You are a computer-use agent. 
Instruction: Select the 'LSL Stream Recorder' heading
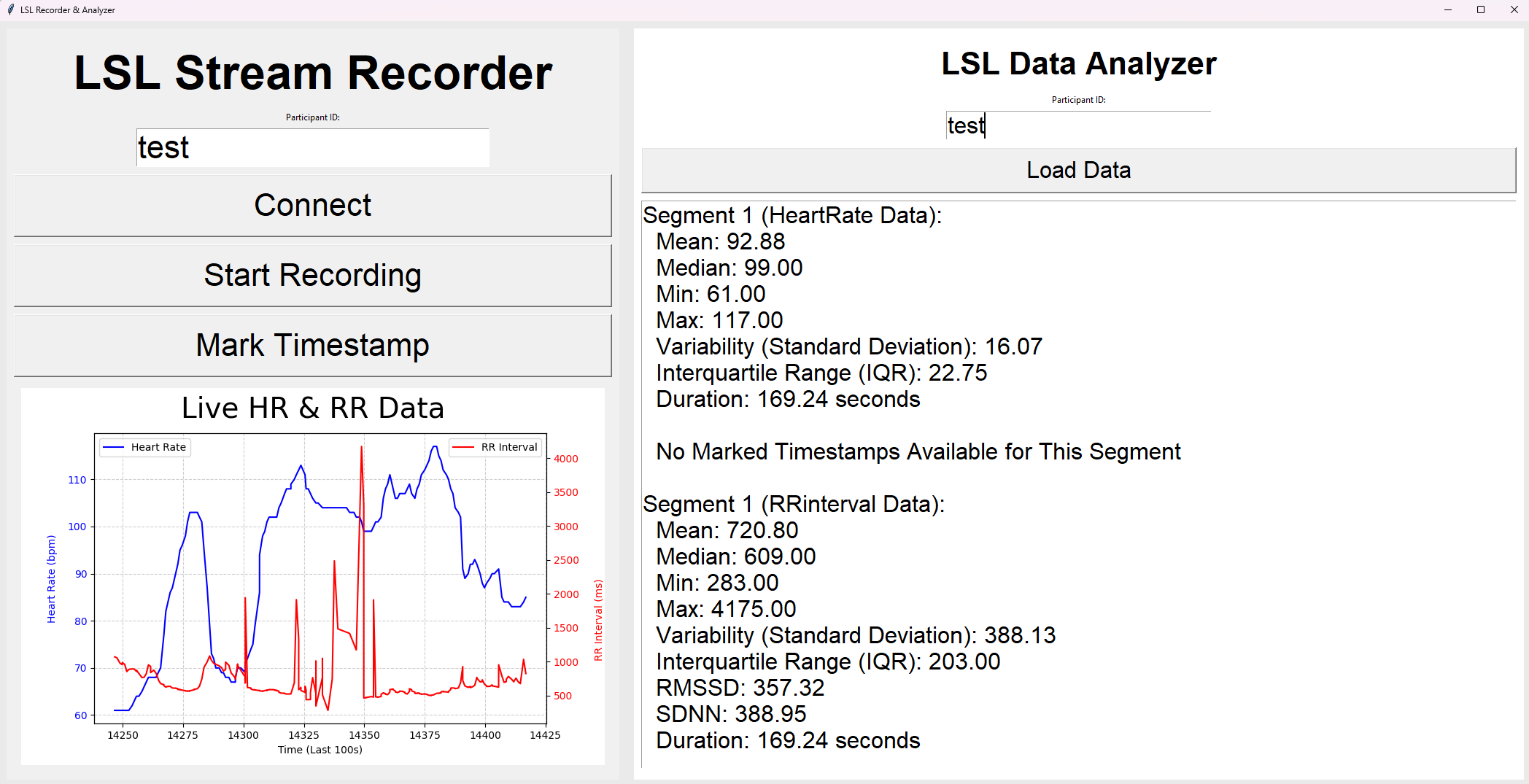point(313,73)
